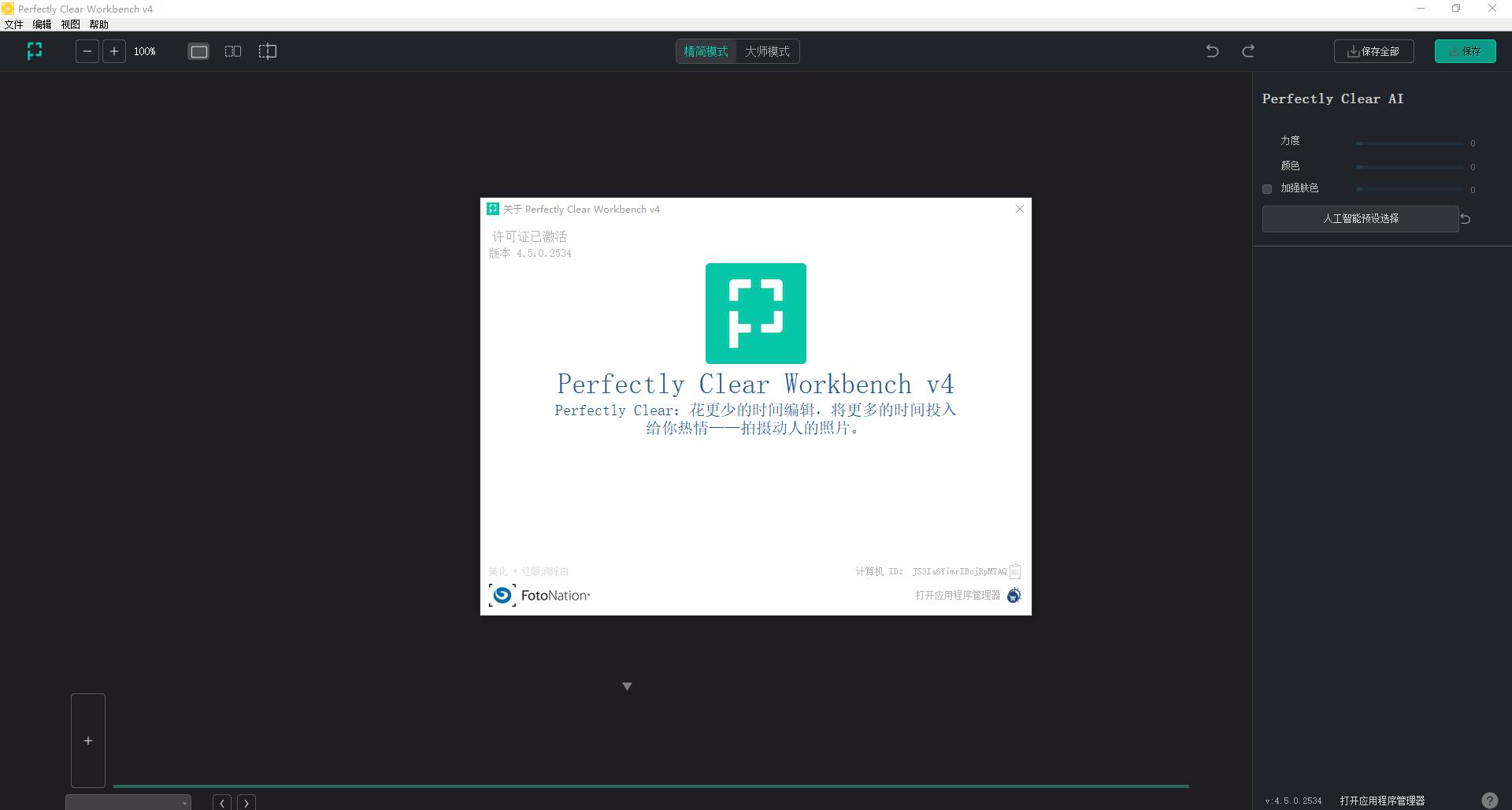Click the large Perfectly Clear logo in dialog

click(x=756, y=314)
